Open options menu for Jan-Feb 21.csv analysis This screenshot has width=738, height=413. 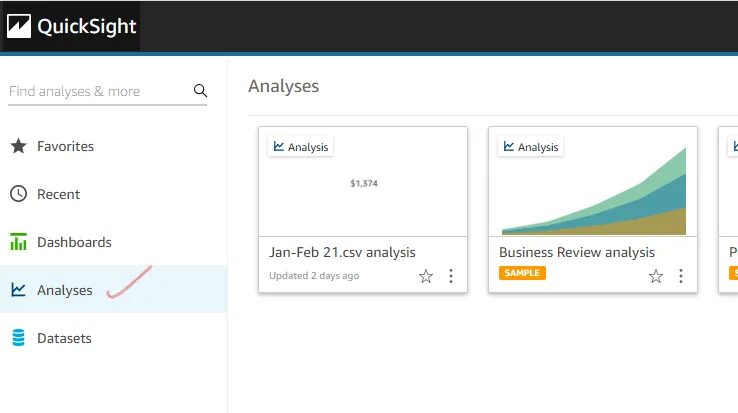click(451, 276)
